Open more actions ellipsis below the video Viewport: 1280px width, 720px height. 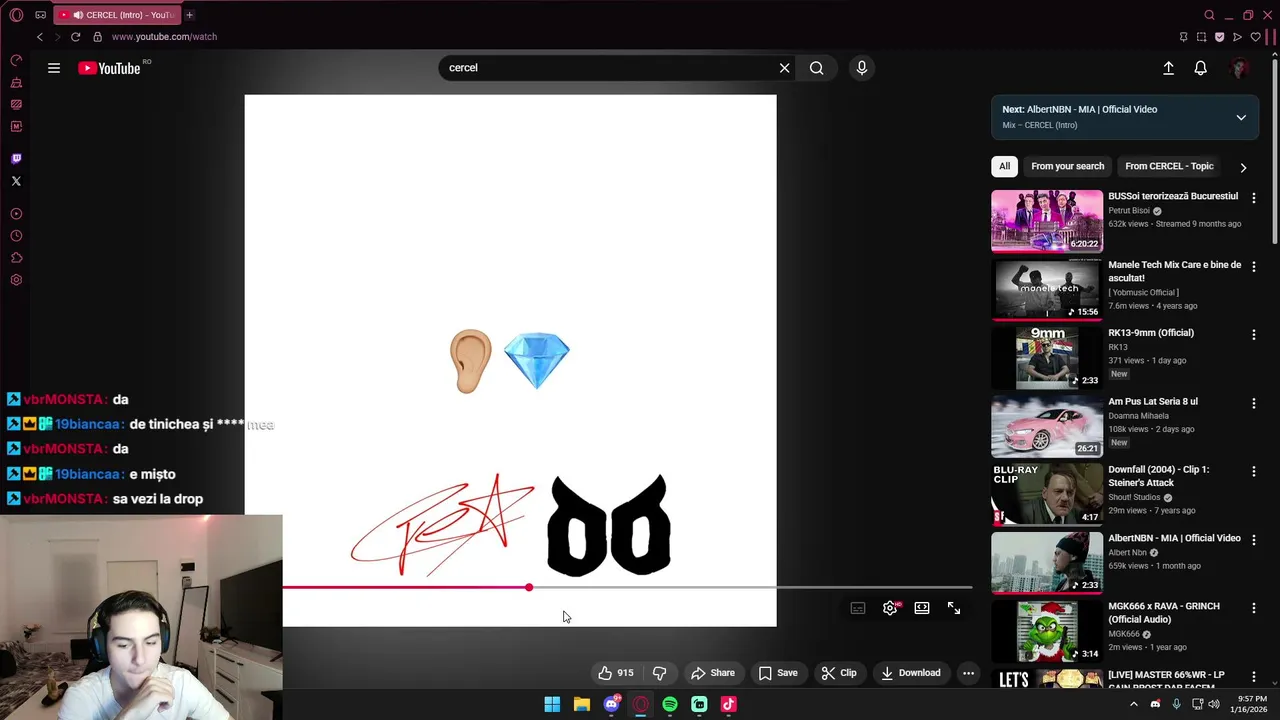[968, 673]
